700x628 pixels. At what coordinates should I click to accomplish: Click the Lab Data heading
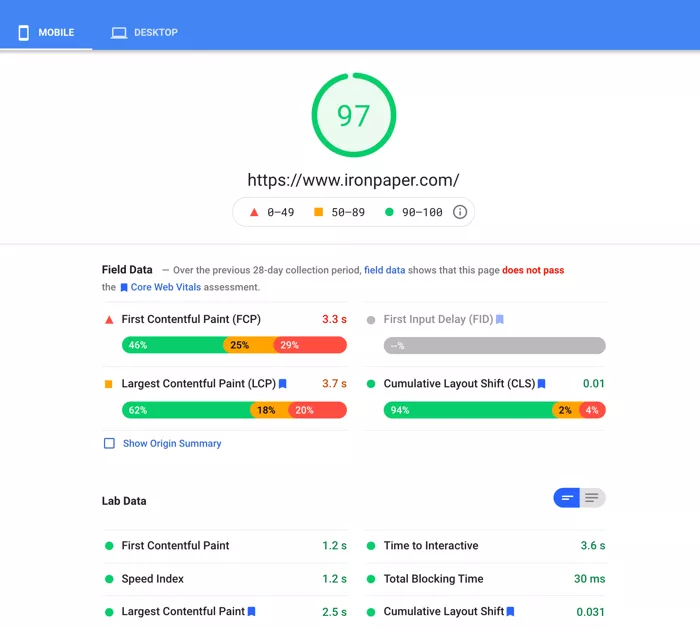[x=124, y=501]
